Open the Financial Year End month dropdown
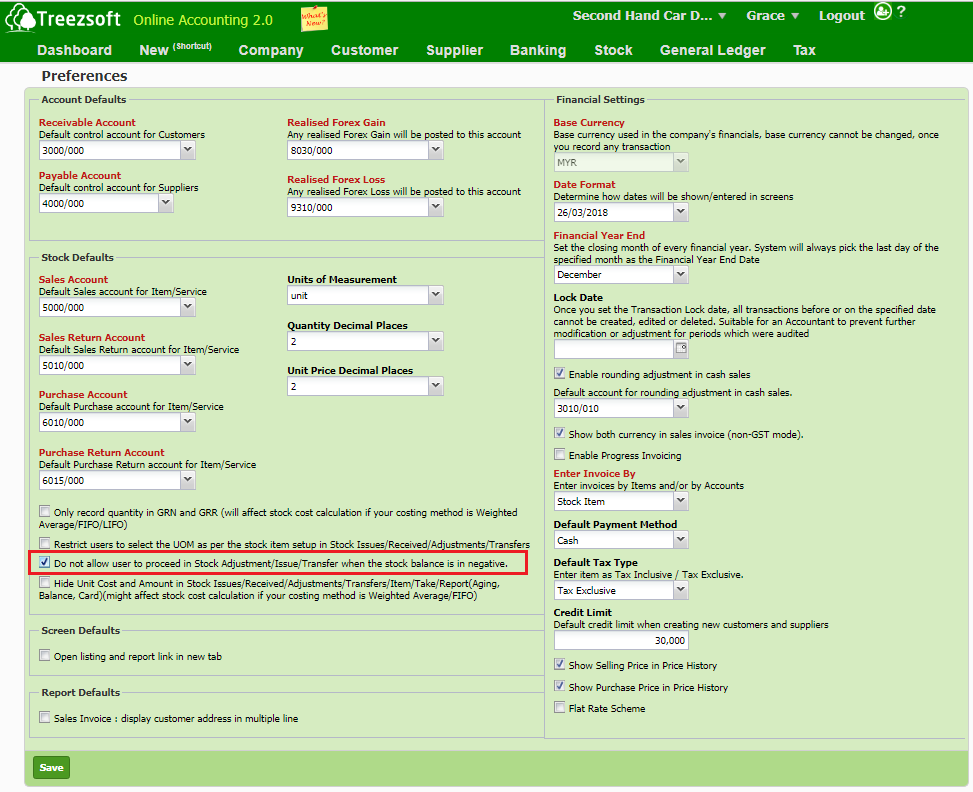Viewport: 973px width, 792px height. tap(680, 274)
